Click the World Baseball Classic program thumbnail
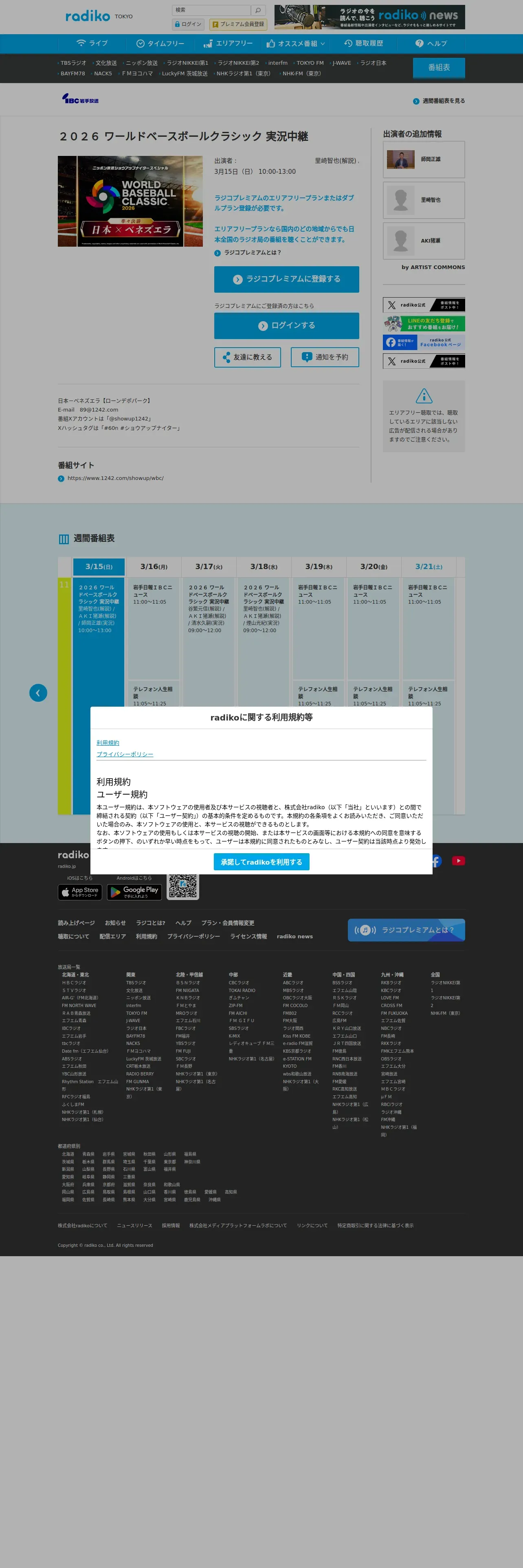The image size is (523, 1568). [130, 201]
